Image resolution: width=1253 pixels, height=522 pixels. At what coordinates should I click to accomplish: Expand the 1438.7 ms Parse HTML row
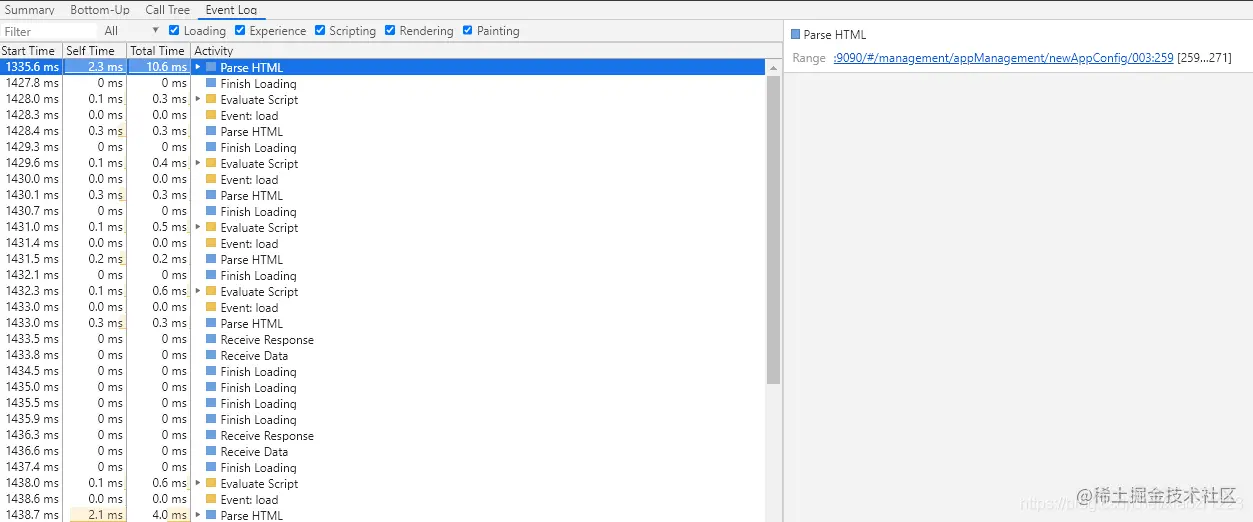(198, 515)
